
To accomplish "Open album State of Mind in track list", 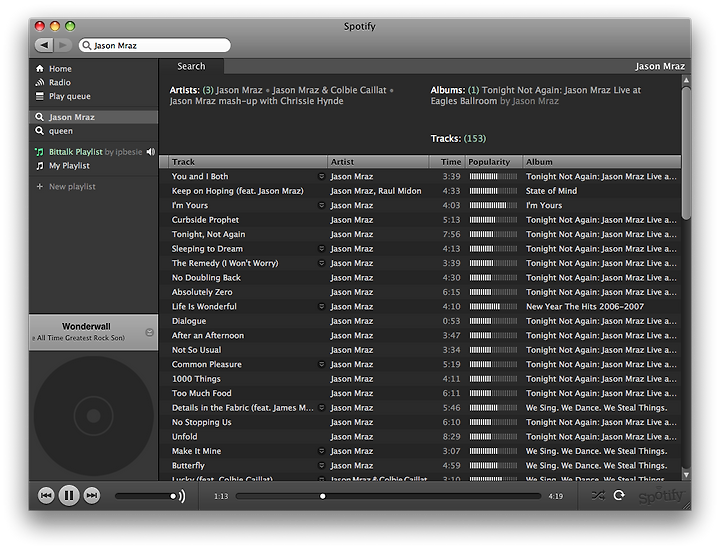I will pyautogui.click(x=551, y=191).
